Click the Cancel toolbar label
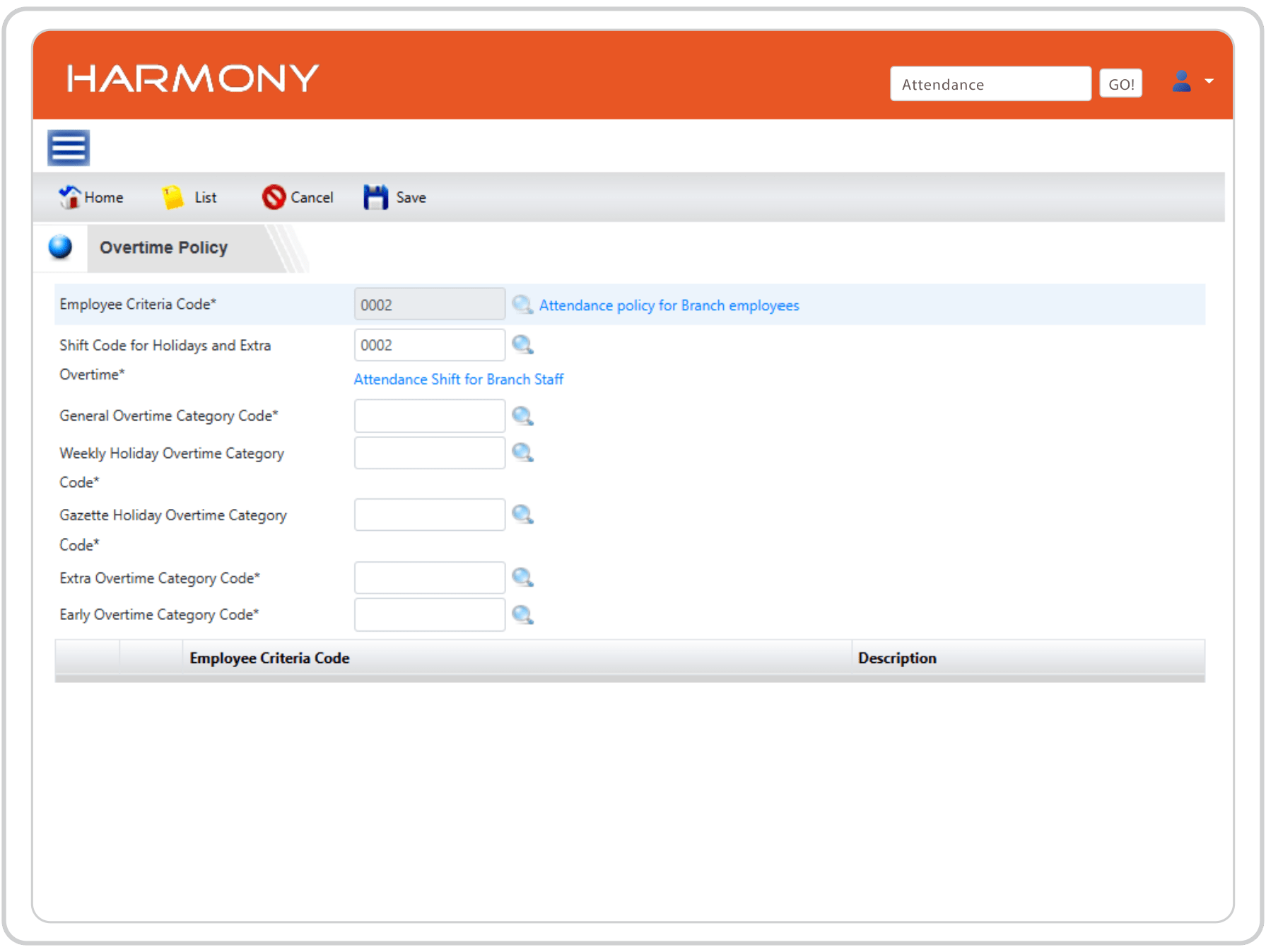This screenshot has height=952, width=1266. click(312, 198)
